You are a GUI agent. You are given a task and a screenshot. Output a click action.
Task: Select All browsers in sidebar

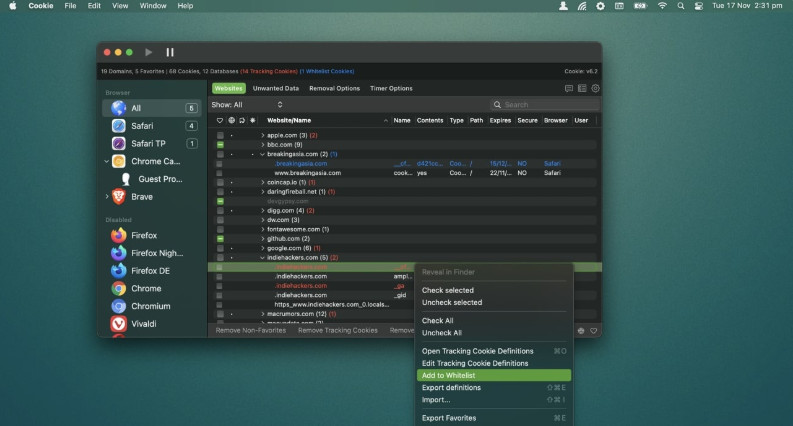pyautogui.click(x=152, y=108)
